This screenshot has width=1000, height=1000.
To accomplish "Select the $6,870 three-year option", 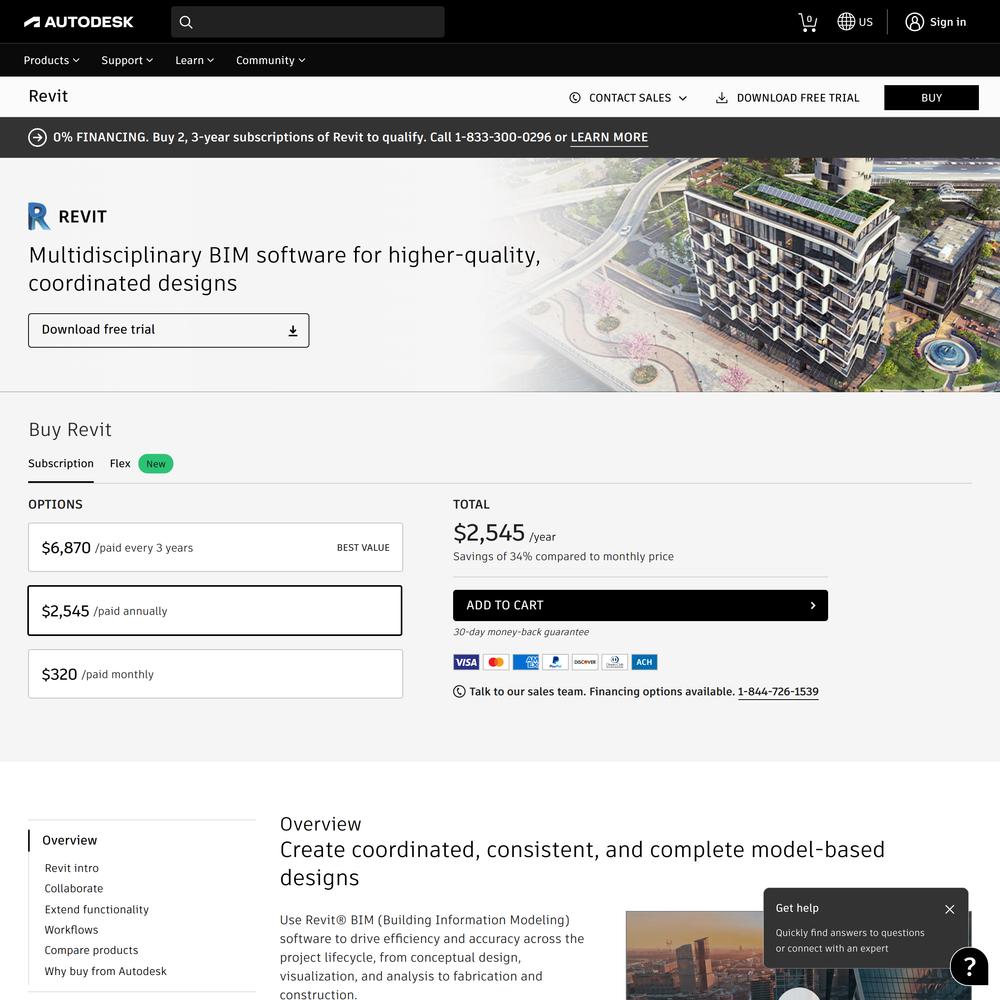I will point(216,547).
